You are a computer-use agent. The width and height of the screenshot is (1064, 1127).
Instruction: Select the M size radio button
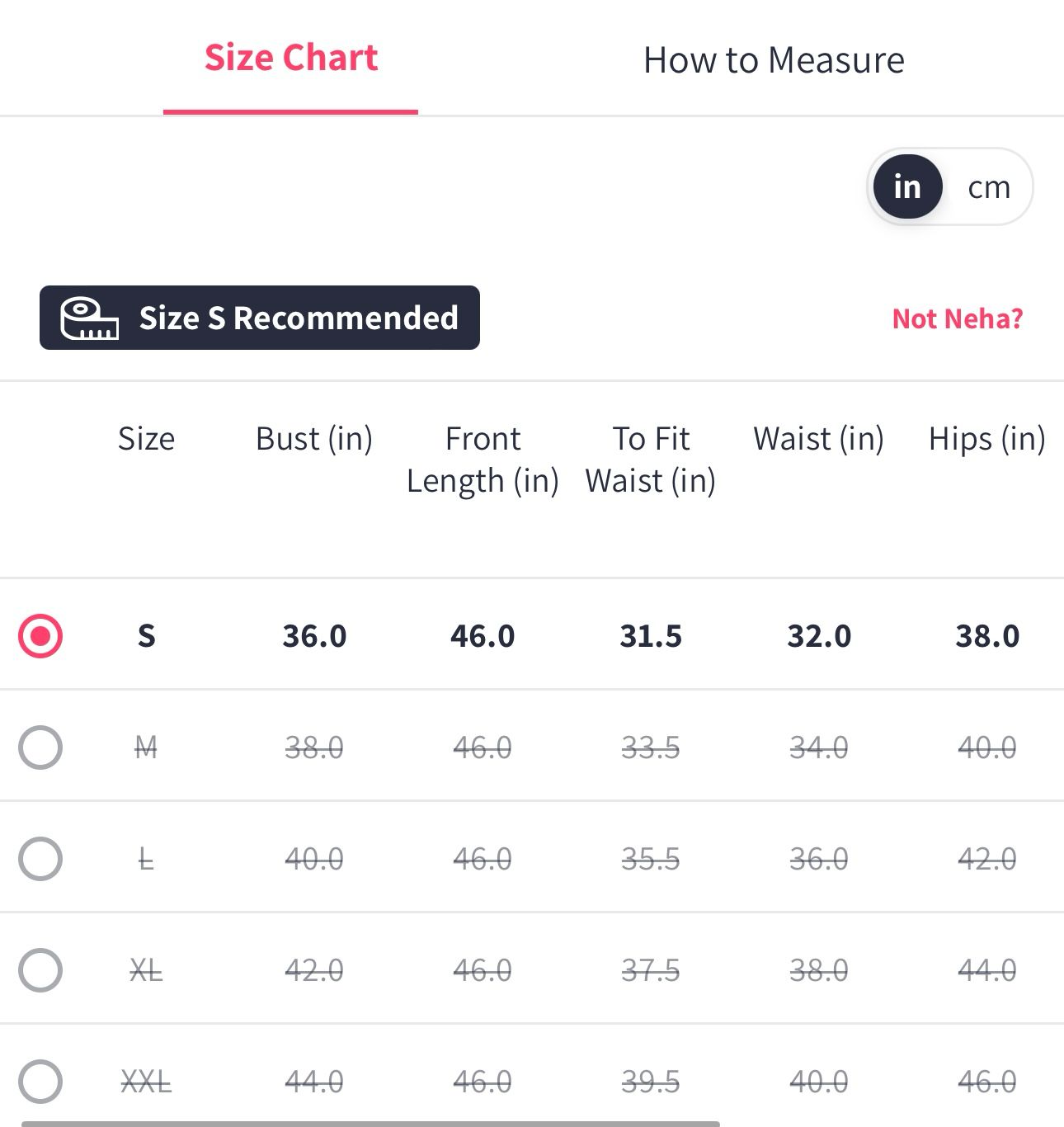pyautogui.click(x=40, y=747)
